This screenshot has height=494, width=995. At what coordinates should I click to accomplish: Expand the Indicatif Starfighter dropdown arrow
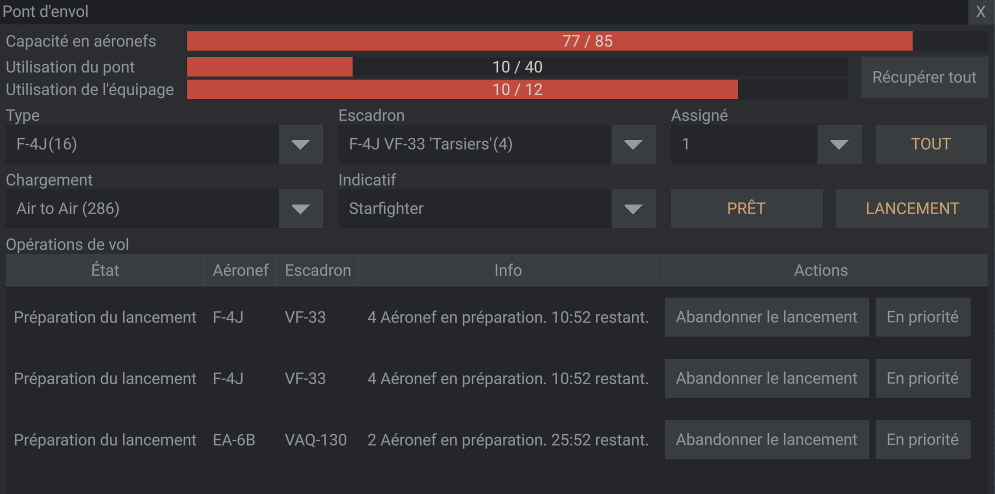click(632, 209)
